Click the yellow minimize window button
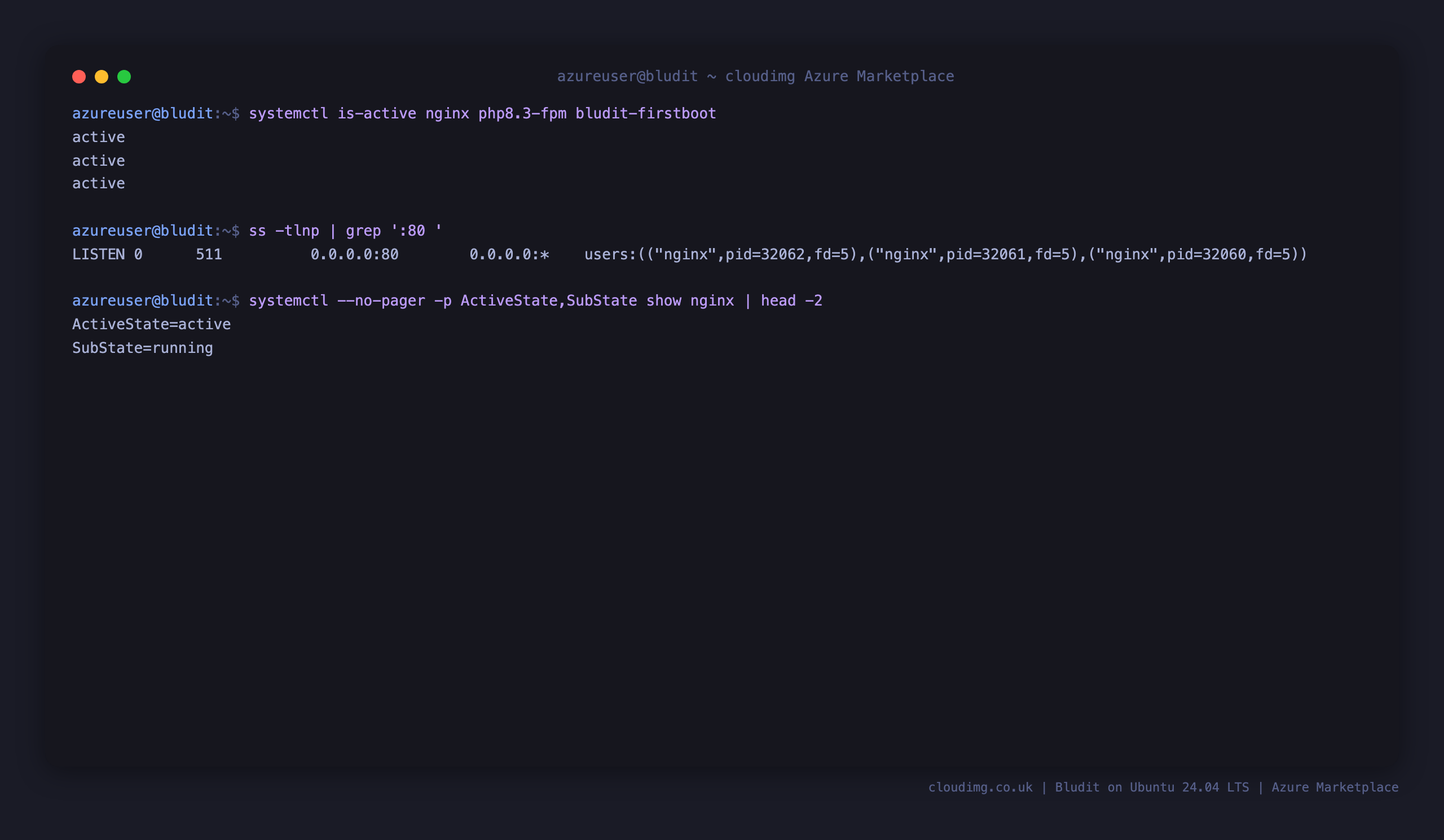The height and width of the screenshot is (840, 1444). pyautogui.click(x=102, y=77)
